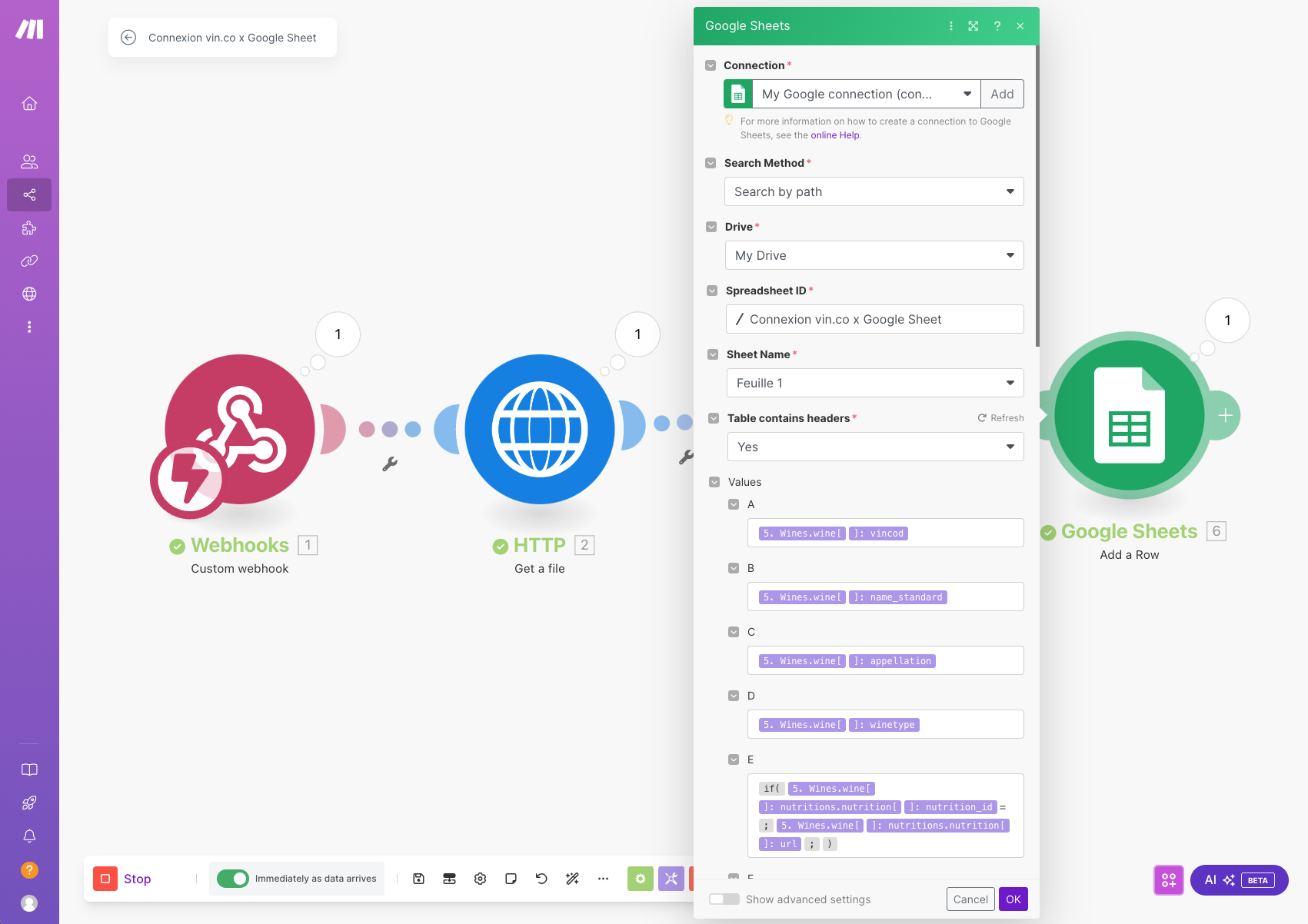Open the user profile avatar
The image size is (1308, 924).
pyautogui.click(x=29, y=903)
